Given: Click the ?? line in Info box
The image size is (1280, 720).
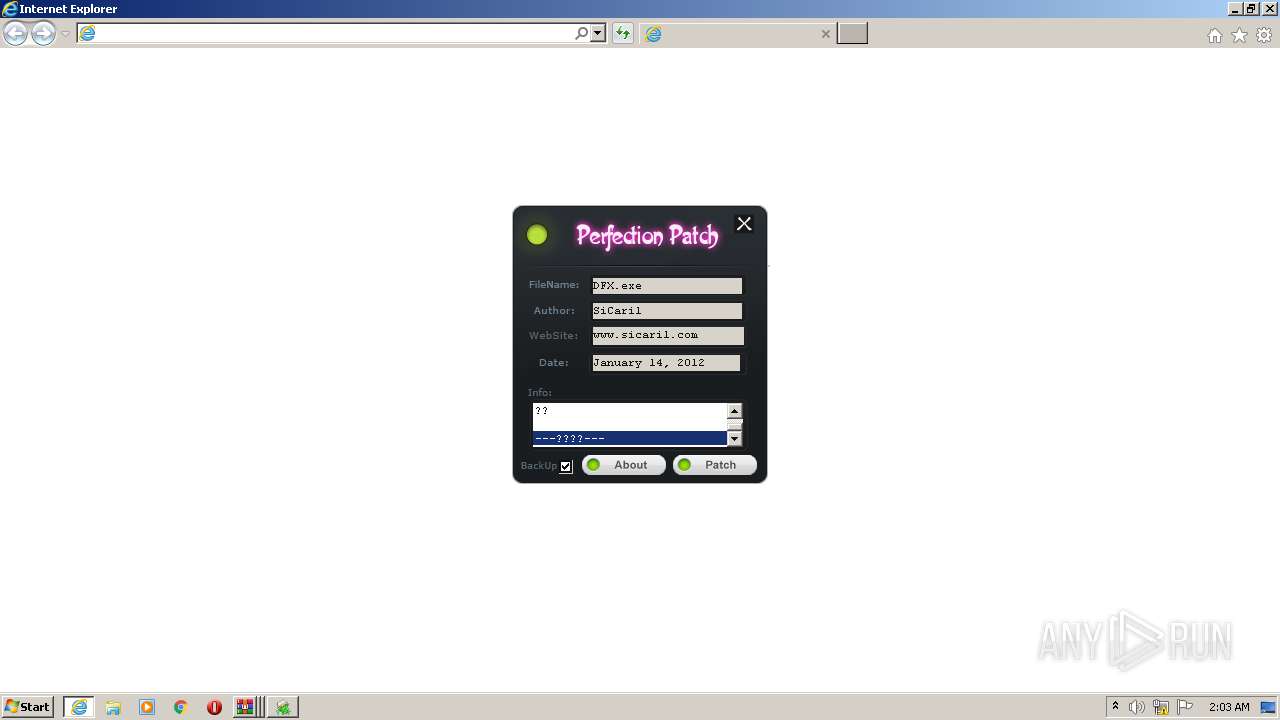Looking at the screenshot, I should click(629, 411).
